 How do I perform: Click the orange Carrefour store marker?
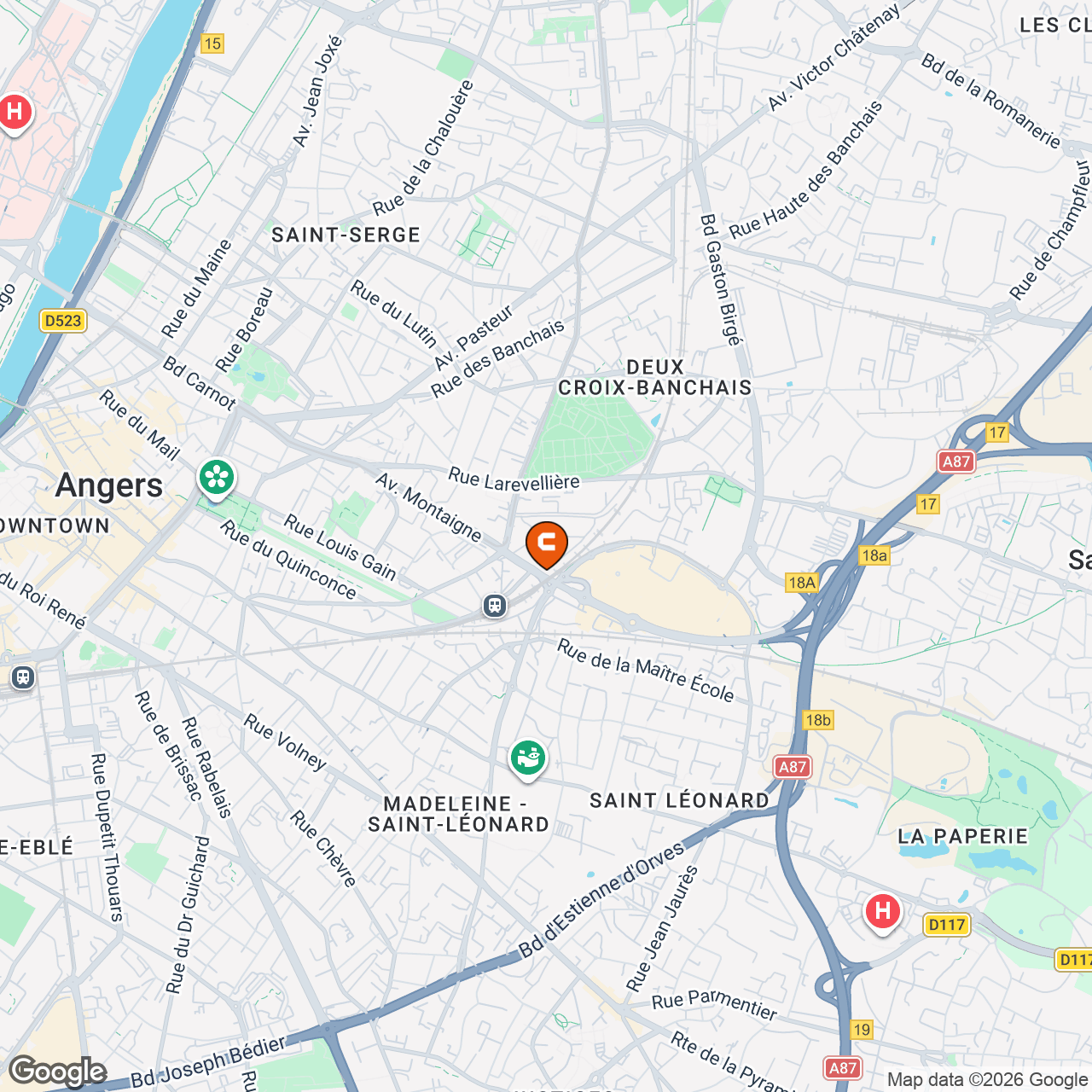547,544
